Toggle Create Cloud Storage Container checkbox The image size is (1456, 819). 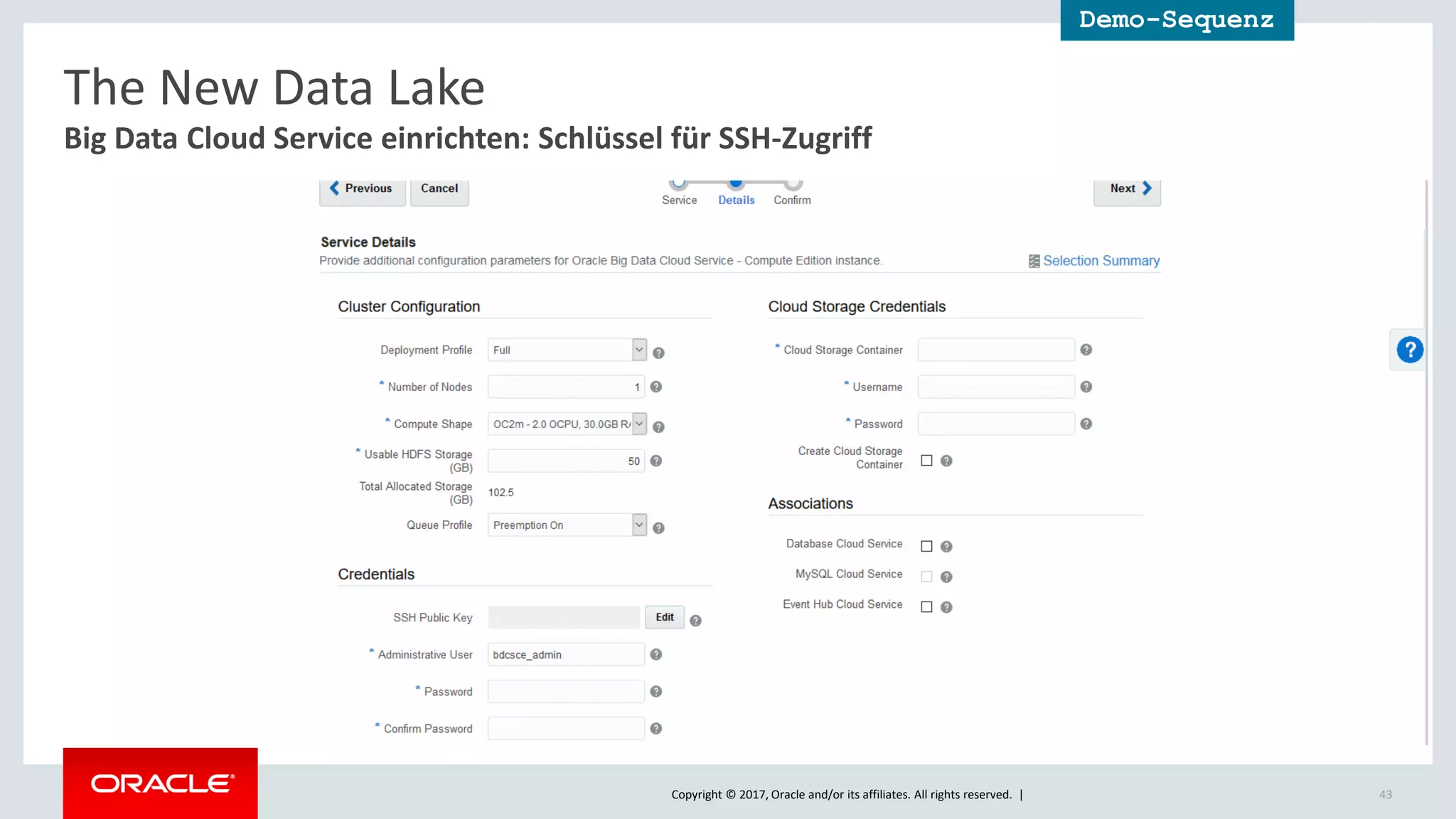point(926,461)
